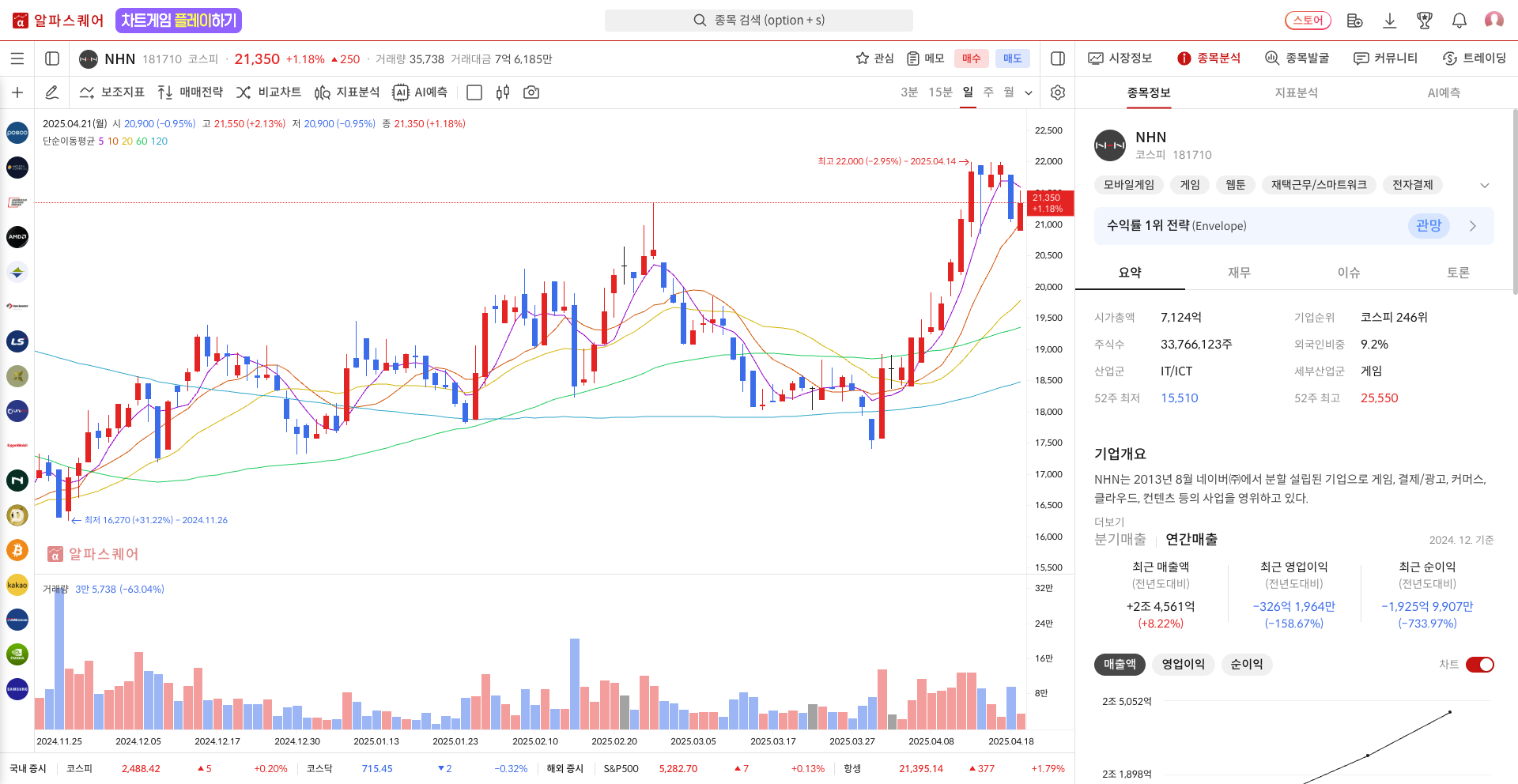Select the 매출액 revenue chip
1518x784 pixels.
(x=1120, y=665)
